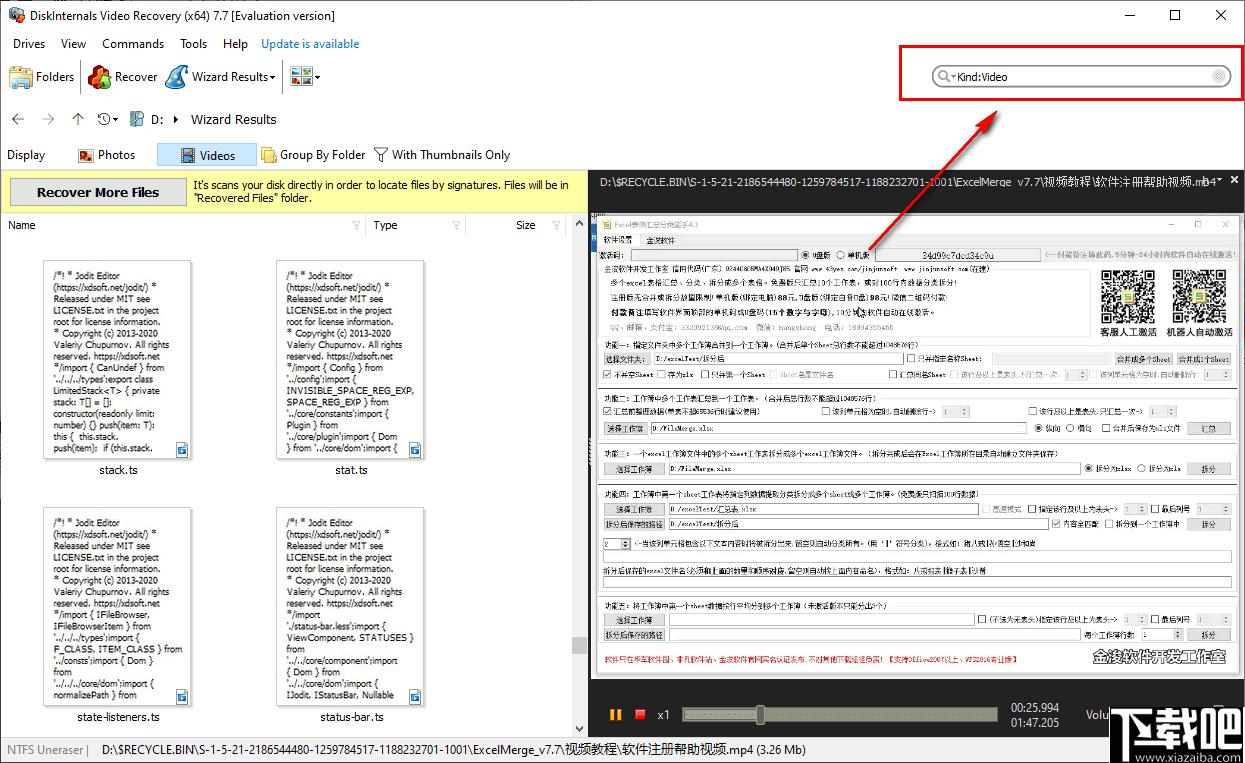Open the Folders panel from the toolbar
The image size is (1245, 763).
(x=41, y=77)
